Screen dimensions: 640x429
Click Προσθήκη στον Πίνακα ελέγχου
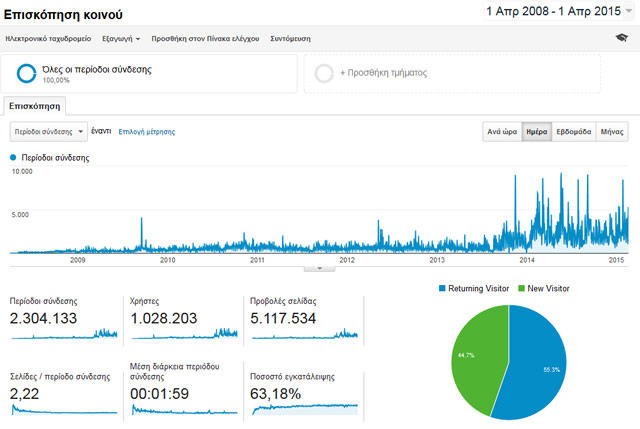(205, 38)
